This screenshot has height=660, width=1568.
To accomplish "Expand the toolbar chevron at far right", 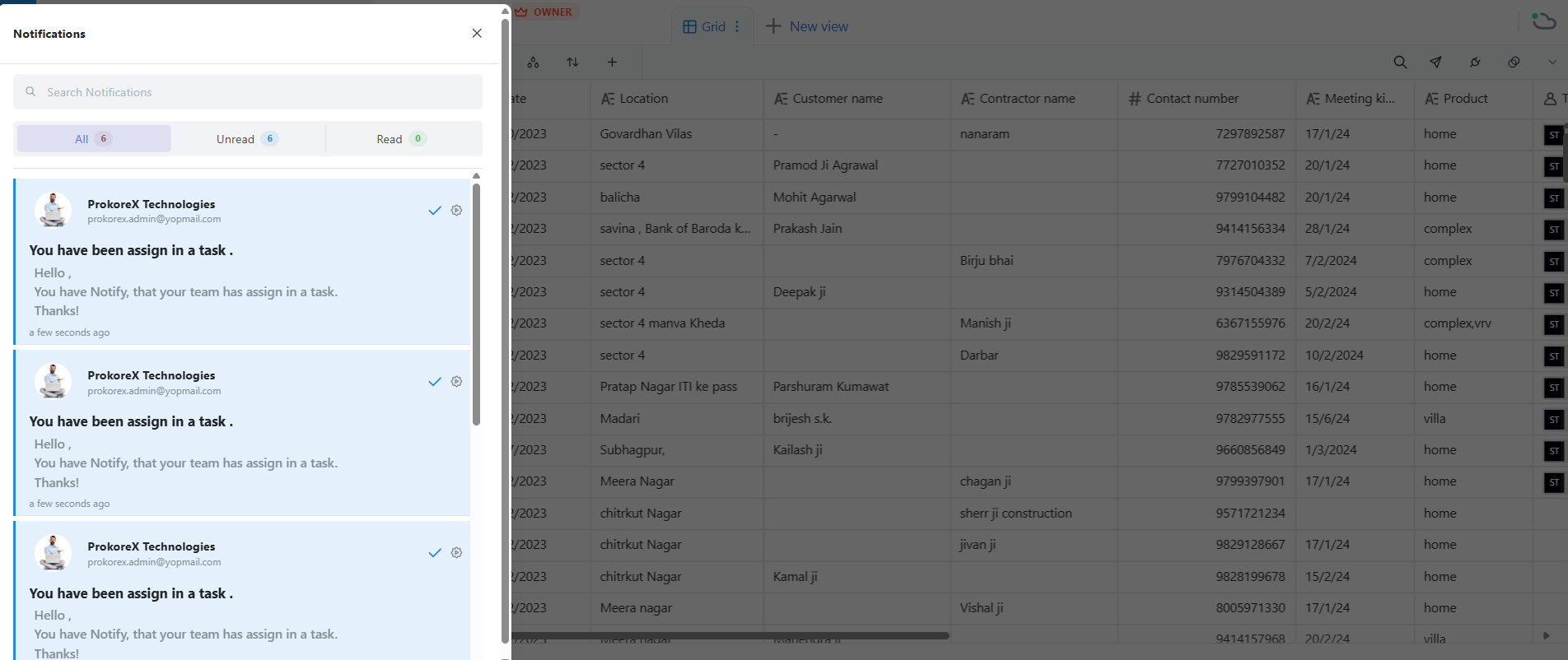I will 1552,63.
